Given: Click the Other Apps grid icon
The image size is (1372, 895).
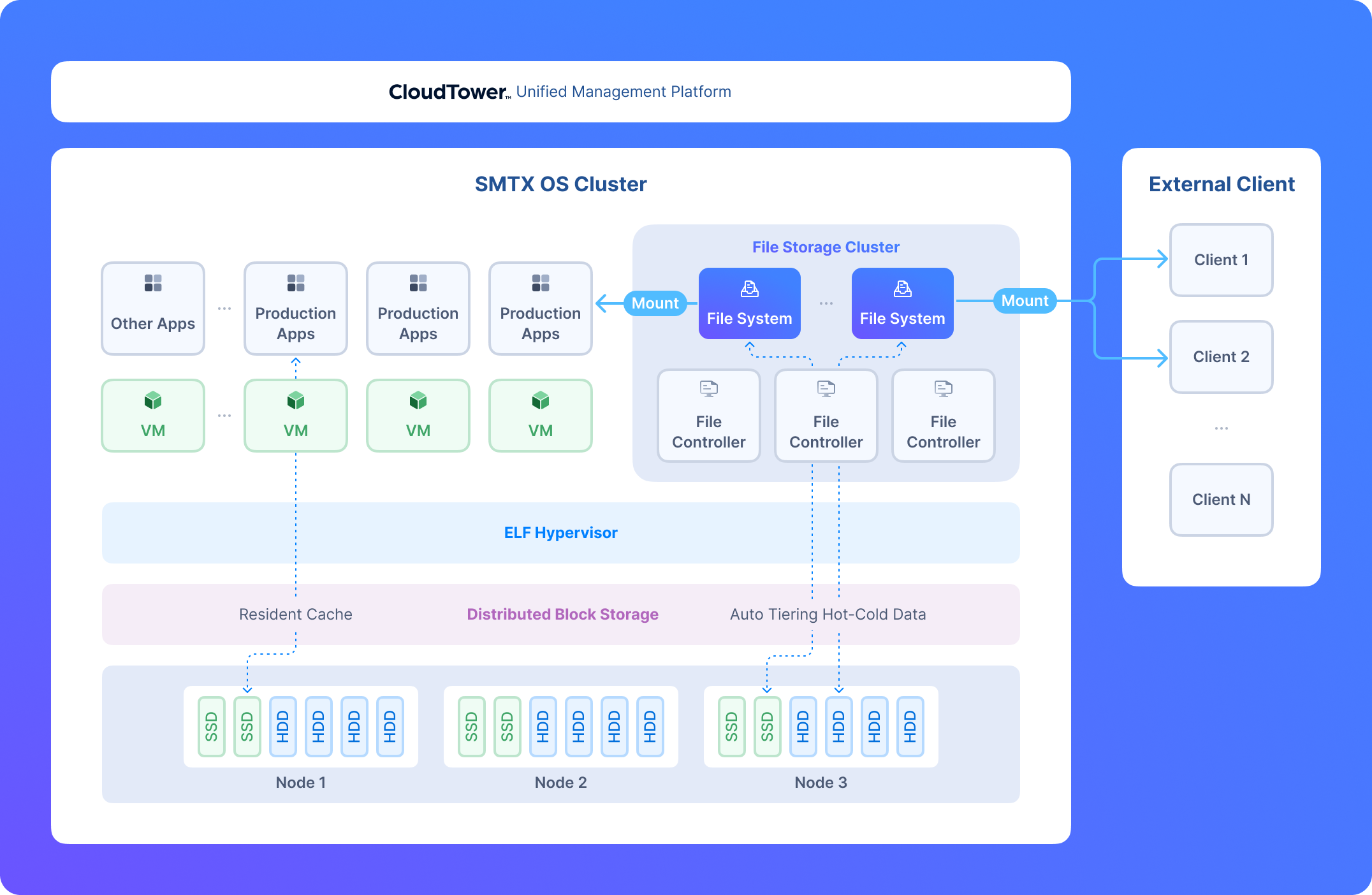Looking at the screenshot, I should [153, 283].
